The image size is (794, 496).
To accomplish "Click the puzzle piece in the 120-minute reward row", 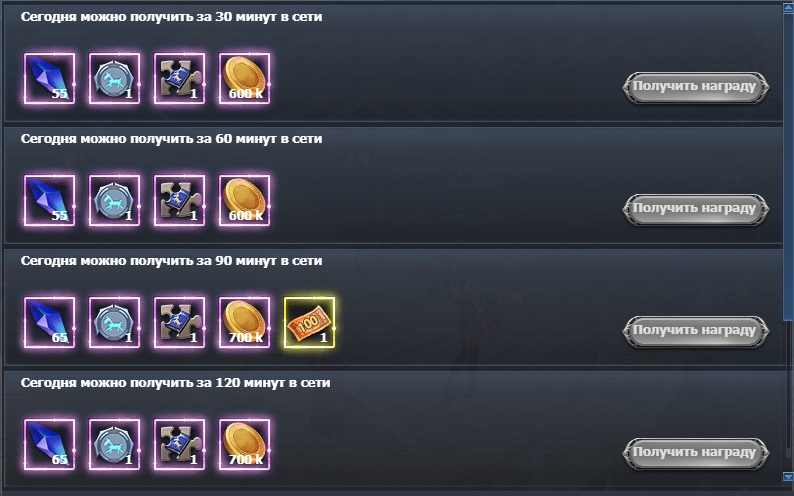I will coord(179,444).
